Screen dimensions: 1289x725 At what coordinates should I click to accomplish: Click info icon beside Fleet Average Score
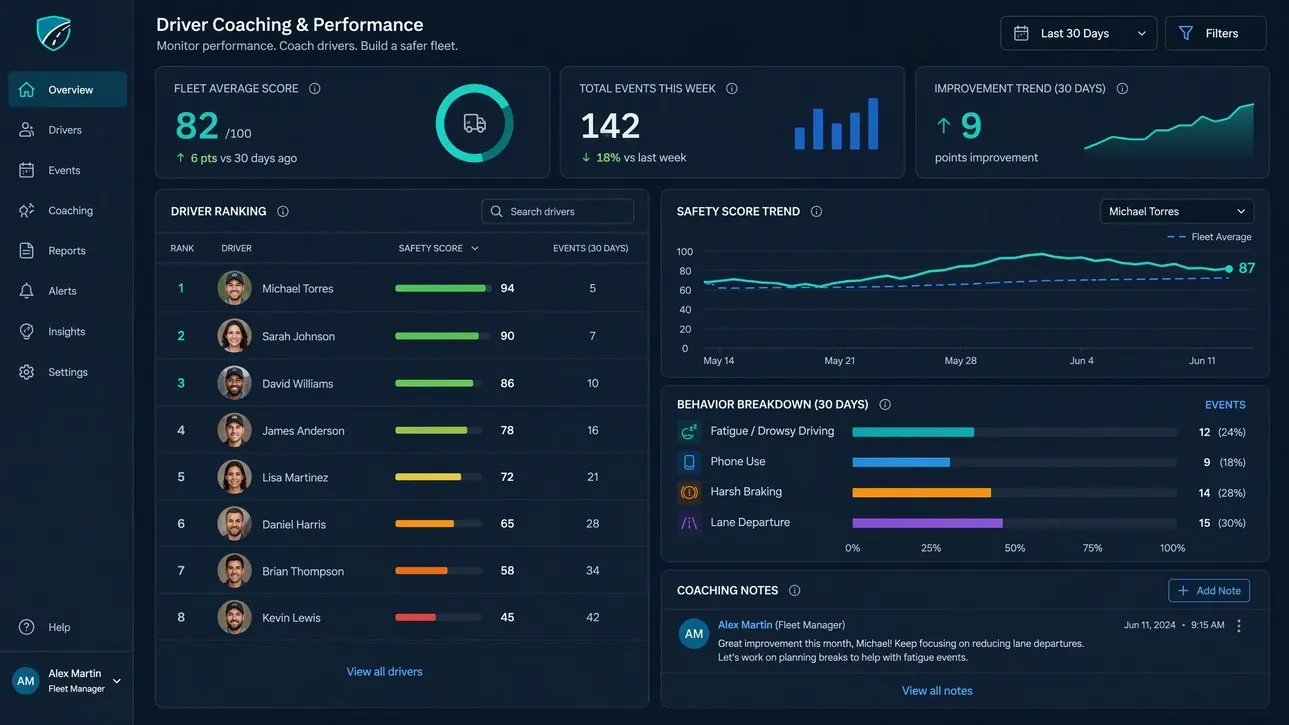pos(315,88)
